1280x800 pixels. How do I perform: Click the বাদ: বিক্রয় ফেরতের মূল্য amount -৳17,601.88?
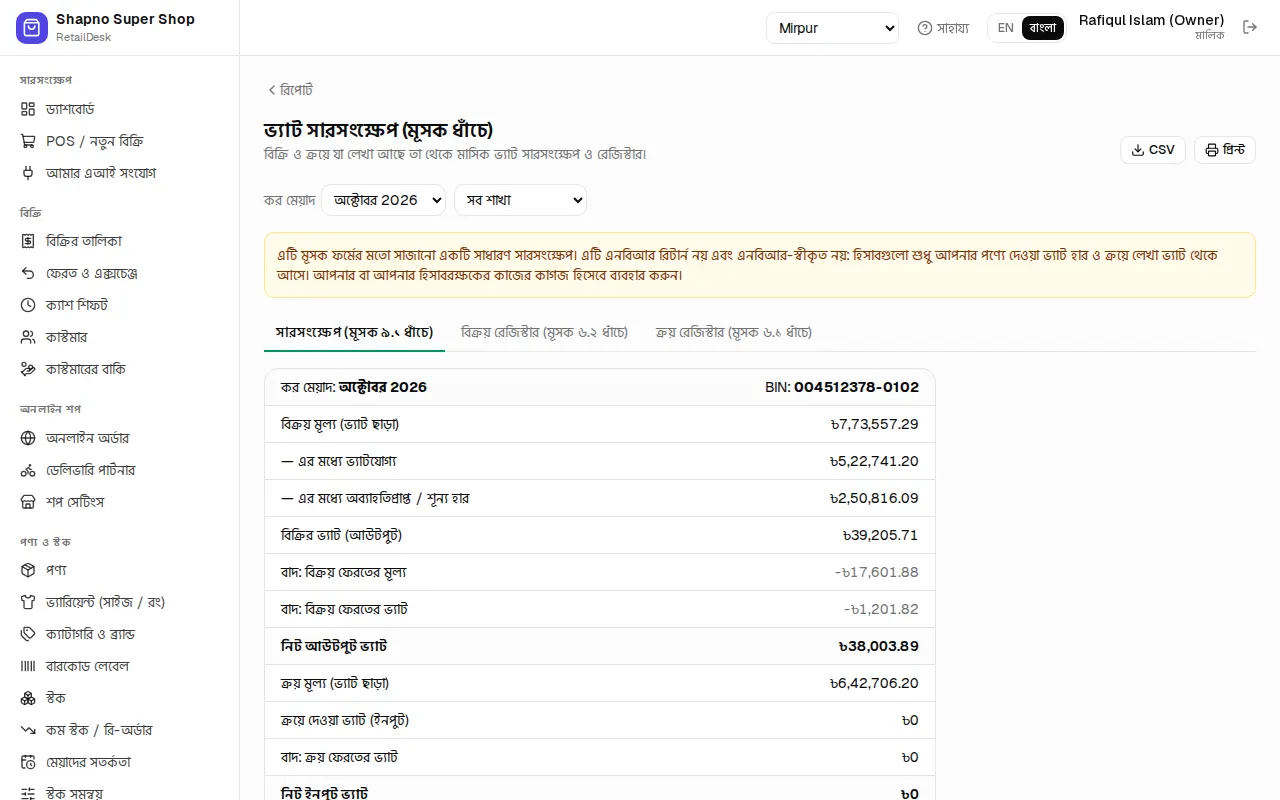(876, 572)
